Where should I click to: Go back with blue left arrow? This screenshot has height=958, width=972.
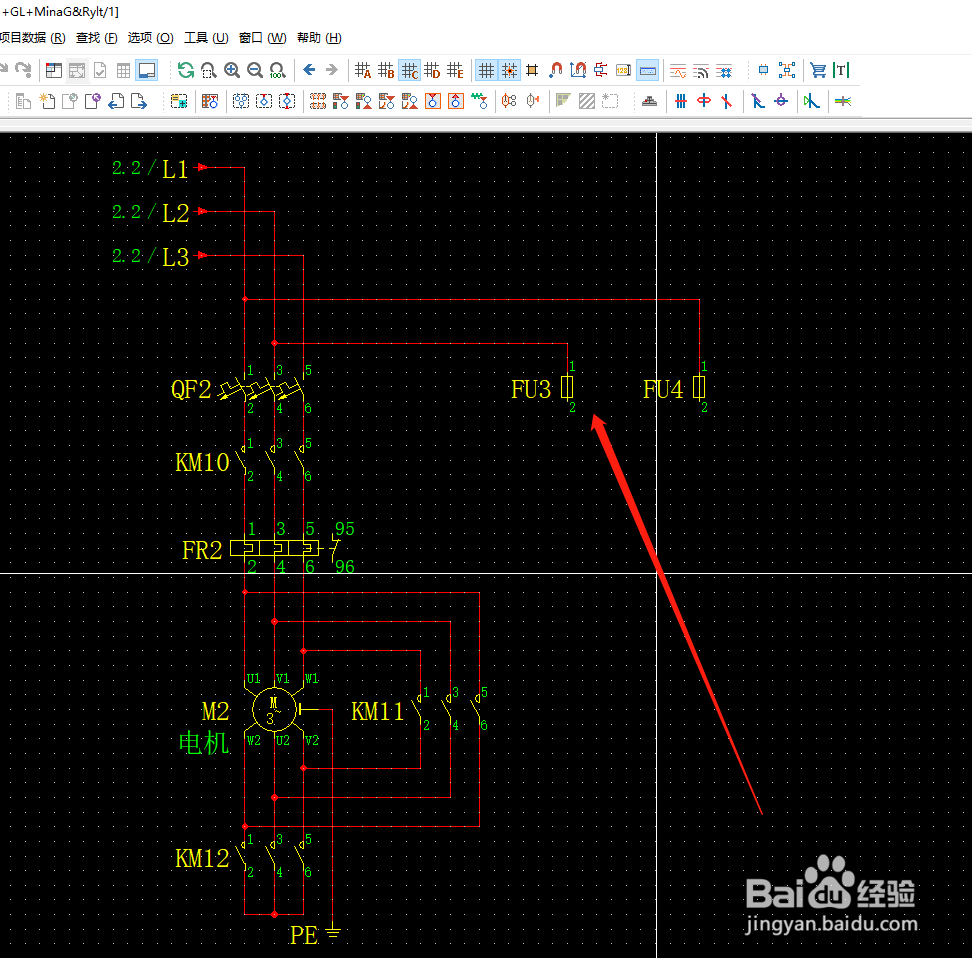(309, 69)
